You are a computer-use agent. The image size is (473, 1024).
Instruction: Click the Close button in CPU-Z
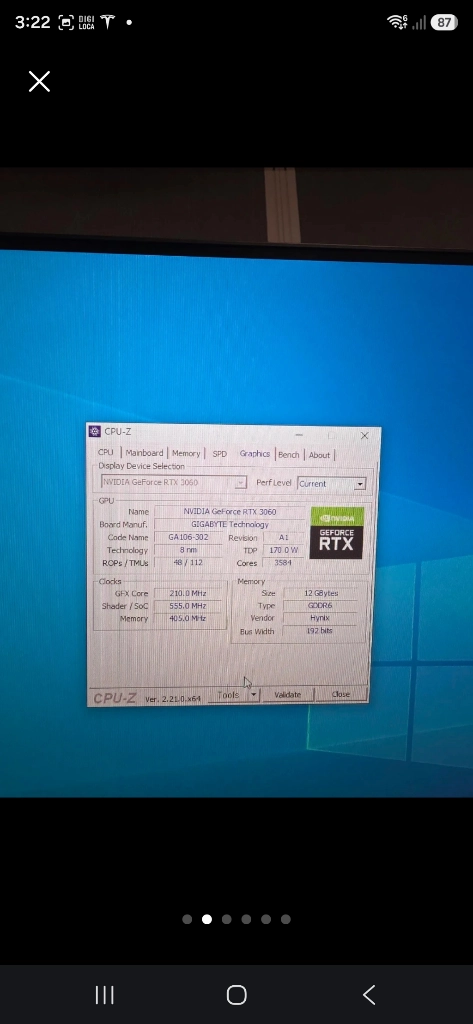click(x=340, y=694)
